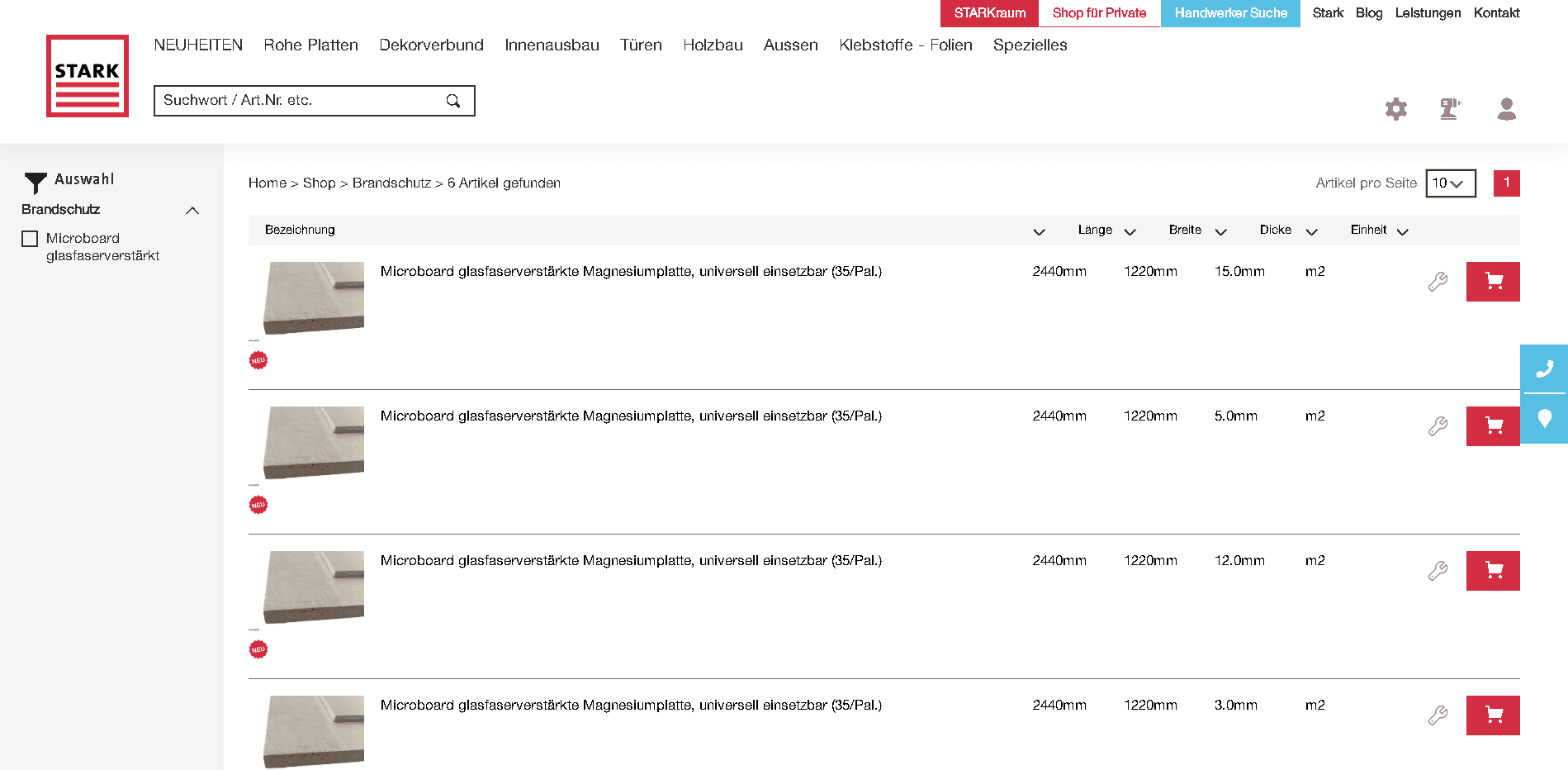Click Handwerker Suche button
Viewport: 1568px width, 770px height.
pos(1230,13)
